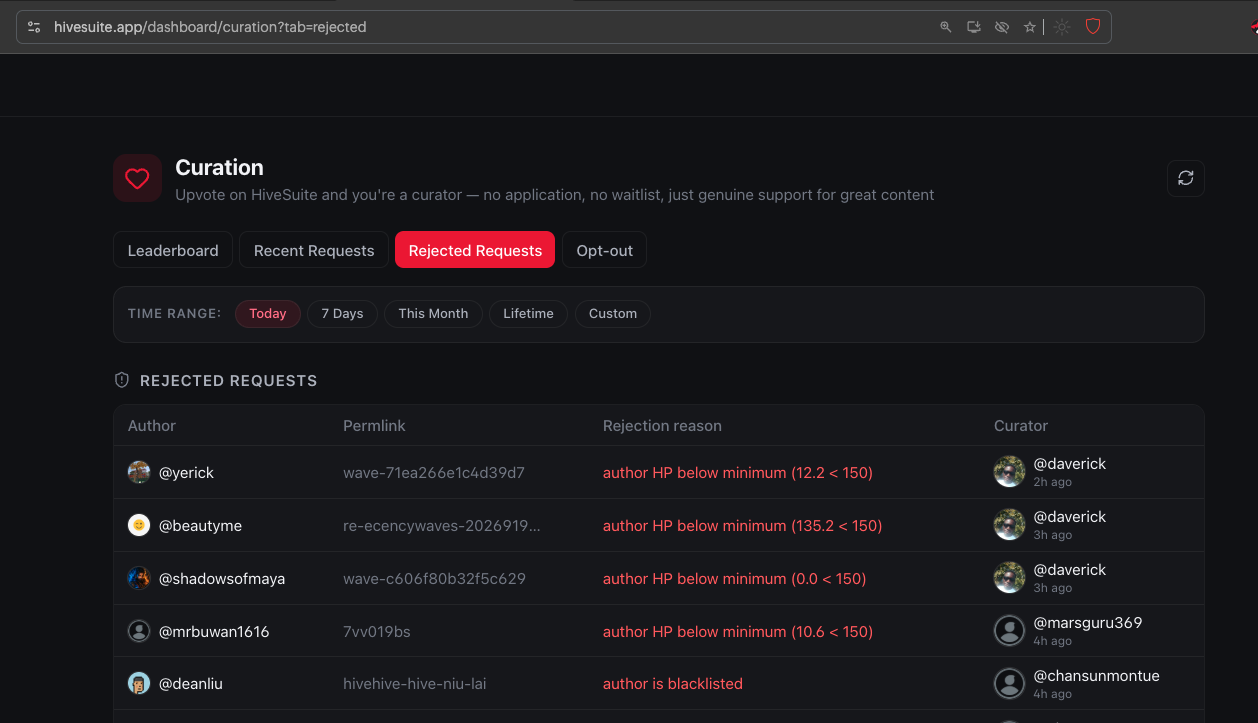Click @marsguru369's curator avatar

coord(1009,631)
